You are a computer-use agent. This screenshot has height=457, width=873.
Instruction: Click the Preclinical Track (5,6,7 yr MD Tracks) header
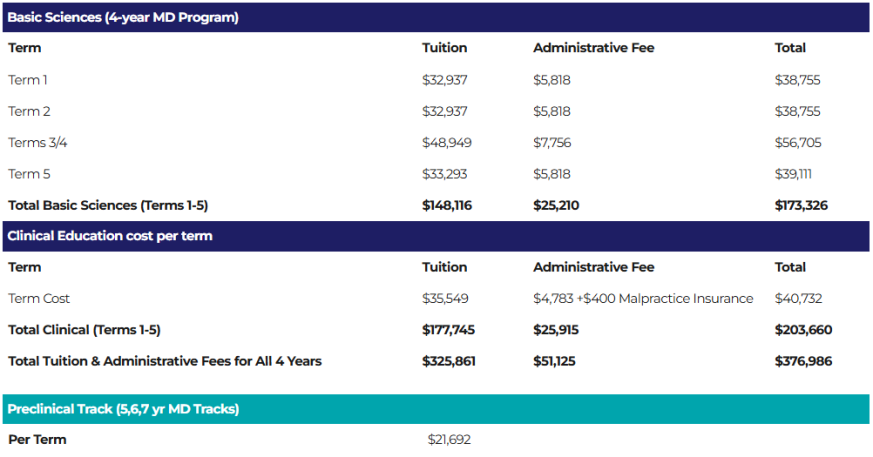pos(436,409)
